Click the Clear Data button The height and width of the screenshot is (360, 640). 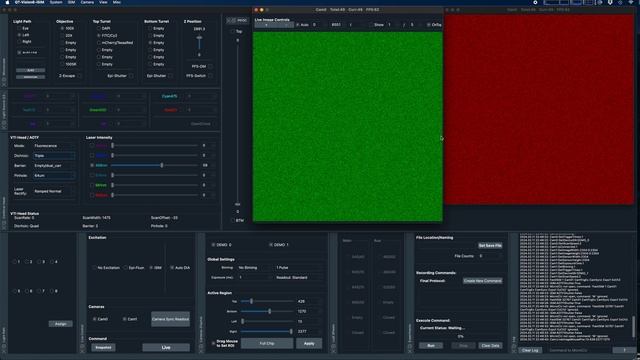(x=490, y=346)
